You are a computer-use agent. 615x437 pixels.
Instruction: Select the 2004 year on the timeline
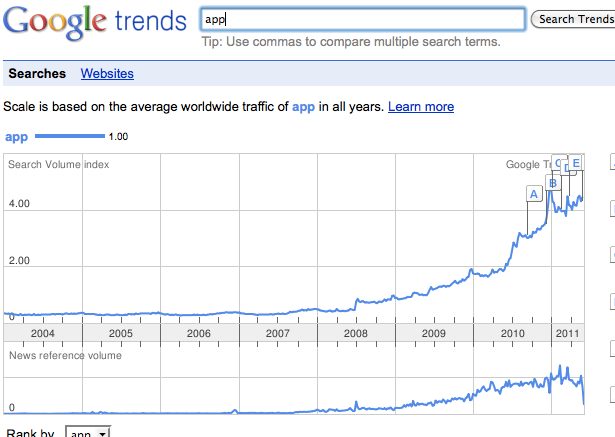(43, 333)
